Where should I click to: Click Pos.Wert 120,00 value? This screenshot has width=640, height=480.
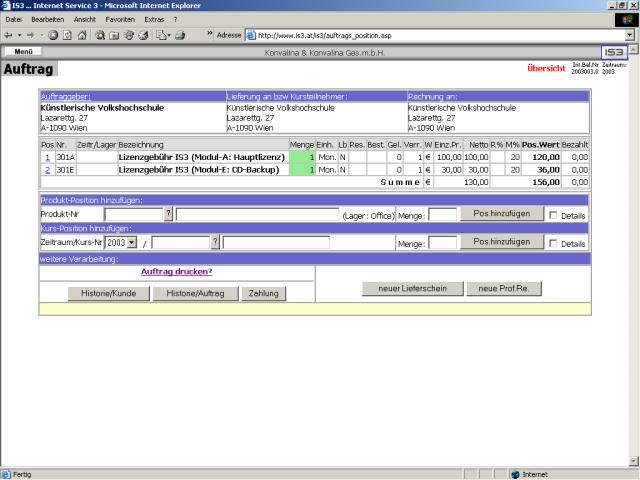546,158
